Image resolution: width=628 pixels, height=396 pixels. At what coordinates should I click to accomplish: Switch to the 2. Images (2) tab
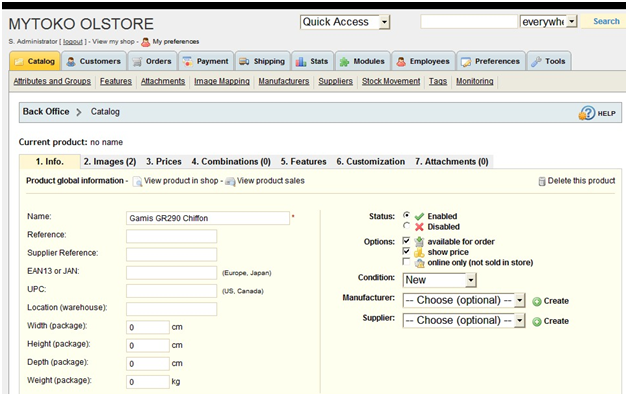coord(110,162)
